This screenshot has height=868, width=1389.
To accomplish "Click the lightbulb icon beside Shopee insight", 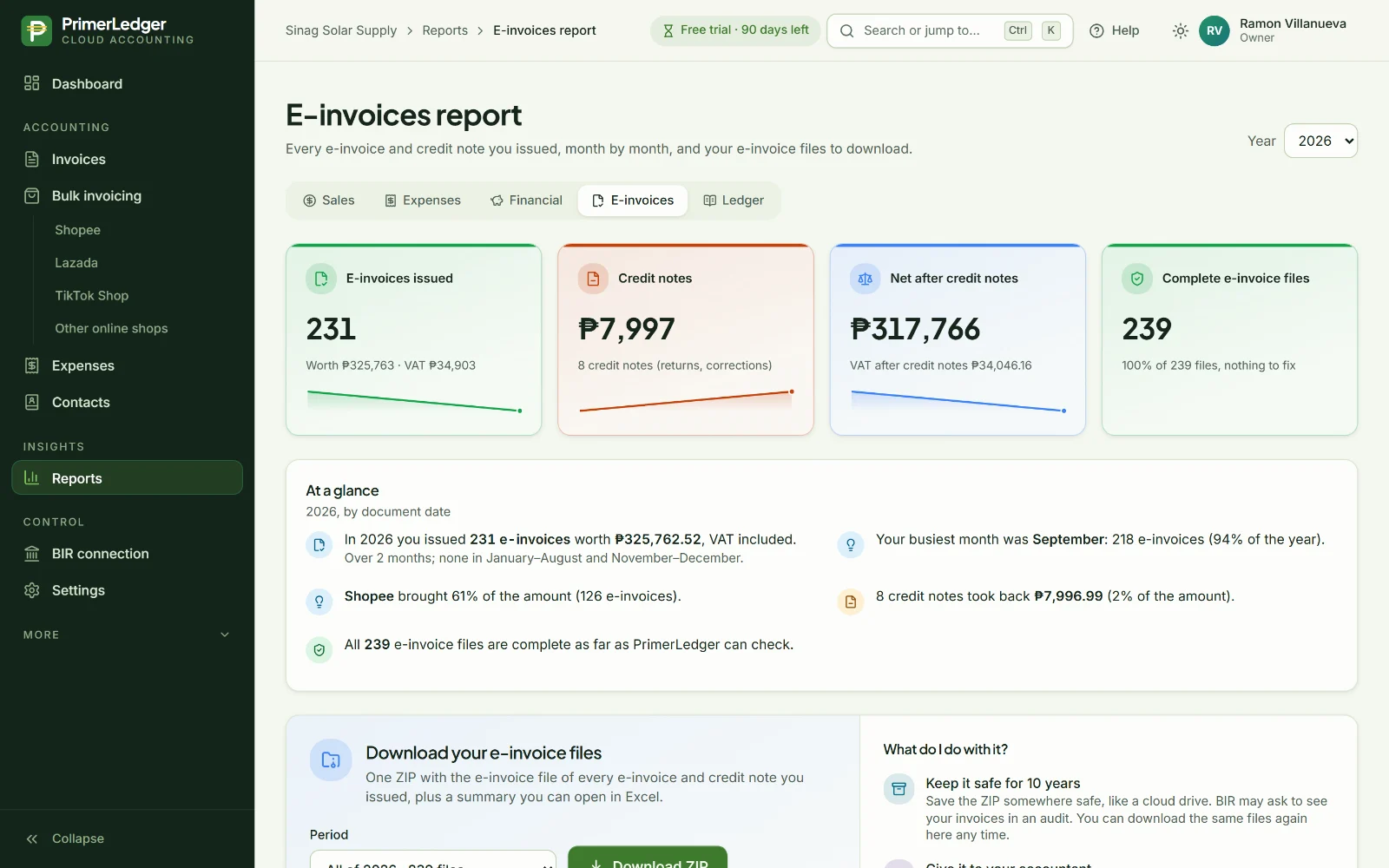I will tap(319, 602).
